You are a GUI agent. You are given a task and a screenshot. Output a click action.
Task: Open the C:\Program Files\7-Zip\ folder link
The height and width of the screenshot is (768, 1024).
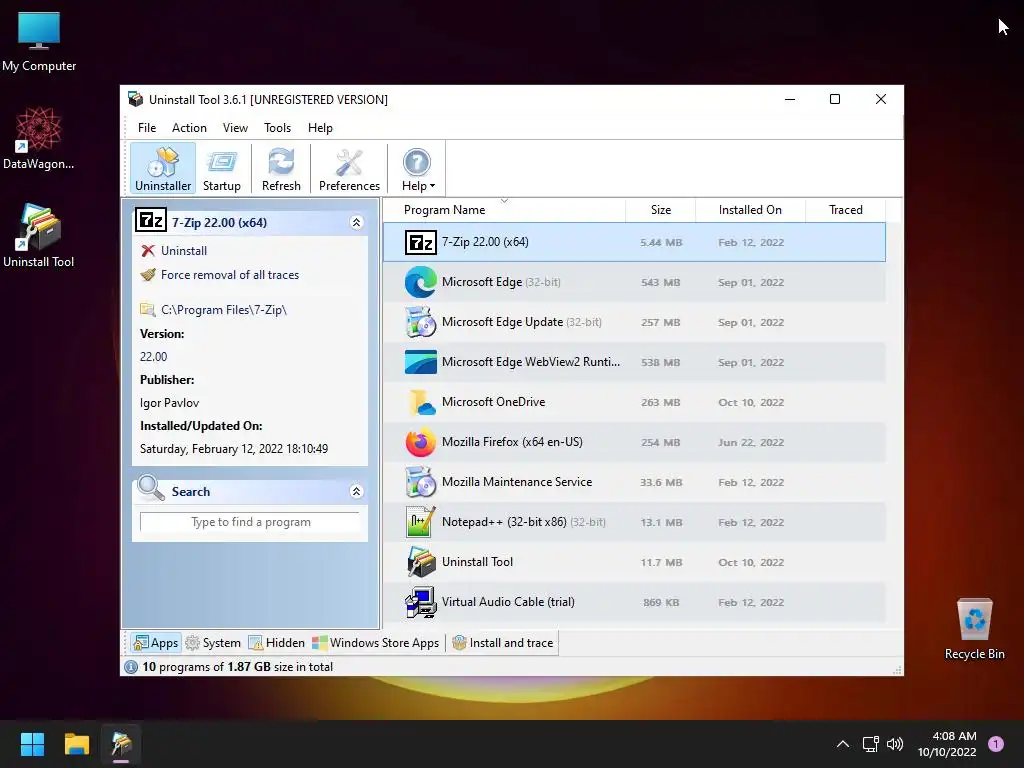[224, 310]
